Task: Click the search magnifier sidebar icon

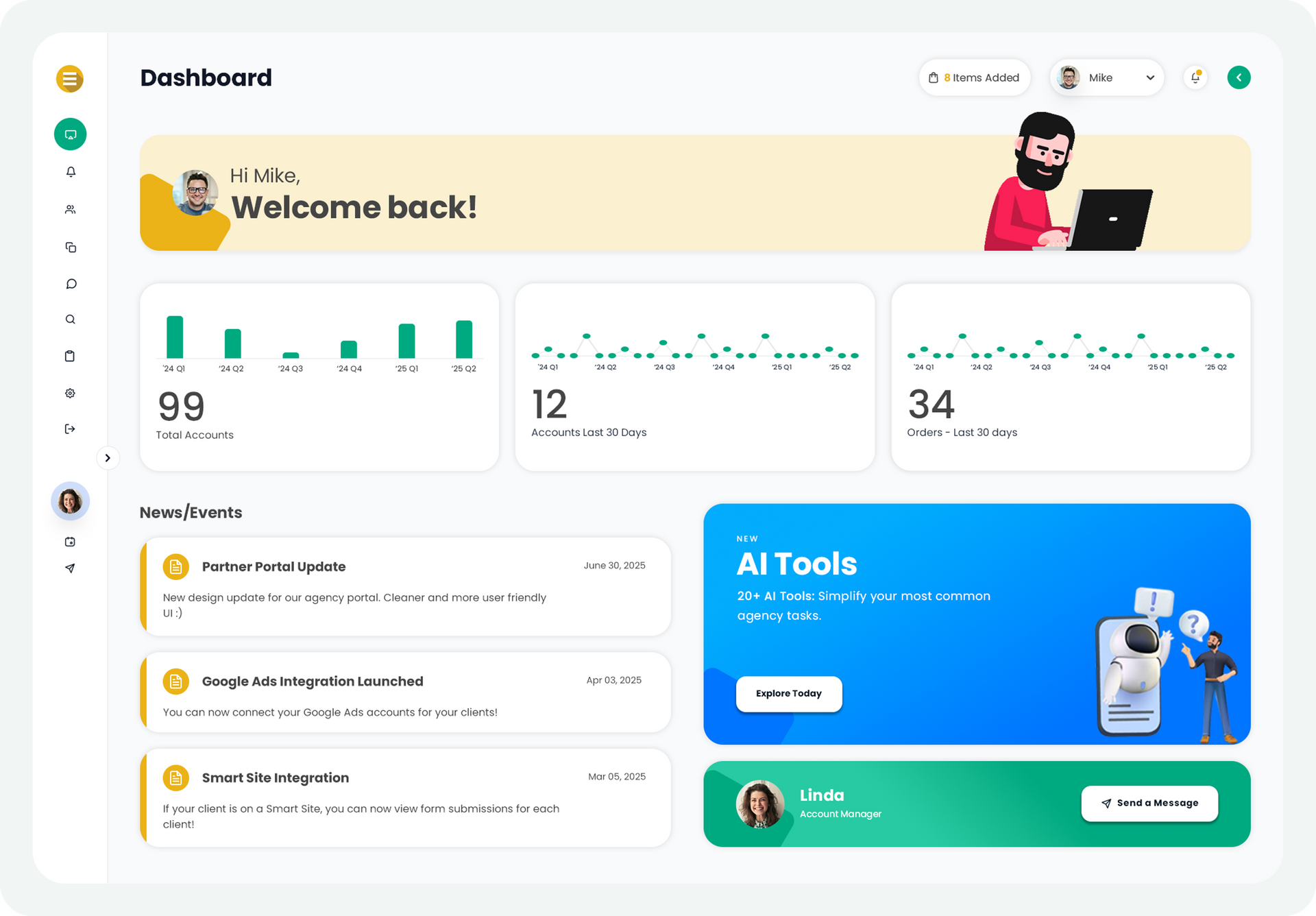Action: coord(70,320)
